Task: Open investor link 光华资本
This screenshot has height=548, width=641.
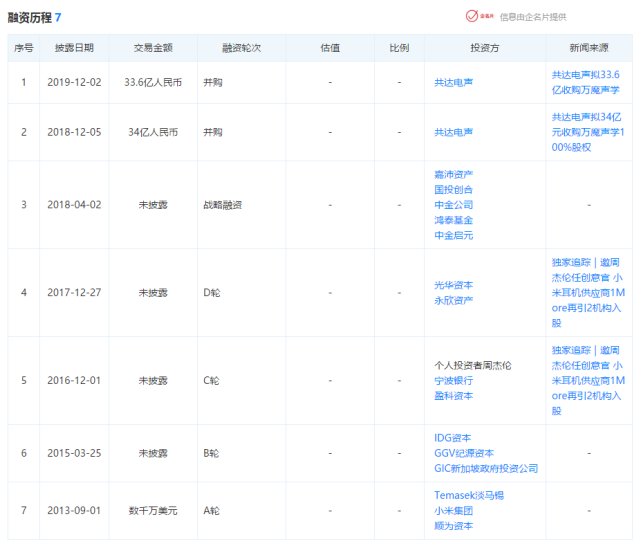Action: (x=453, y=285)
